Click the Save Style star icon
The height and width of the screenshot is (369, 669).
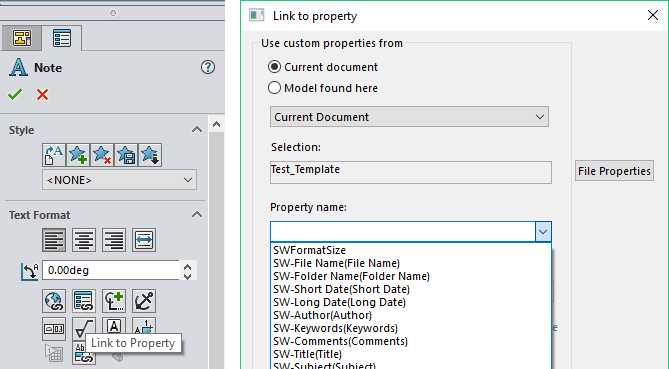click(x=126, y=155)
